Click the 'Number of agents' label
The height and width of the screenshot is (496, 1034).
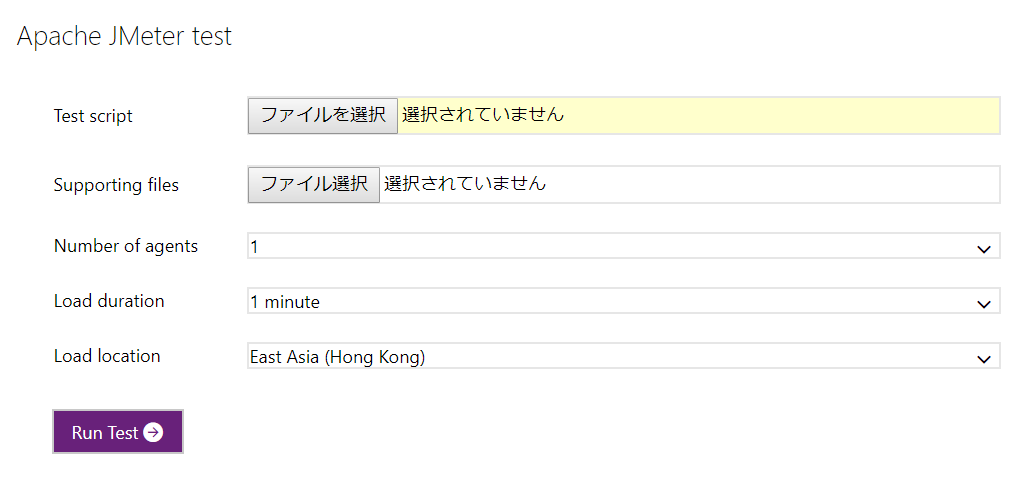click(x=125, y=246)
